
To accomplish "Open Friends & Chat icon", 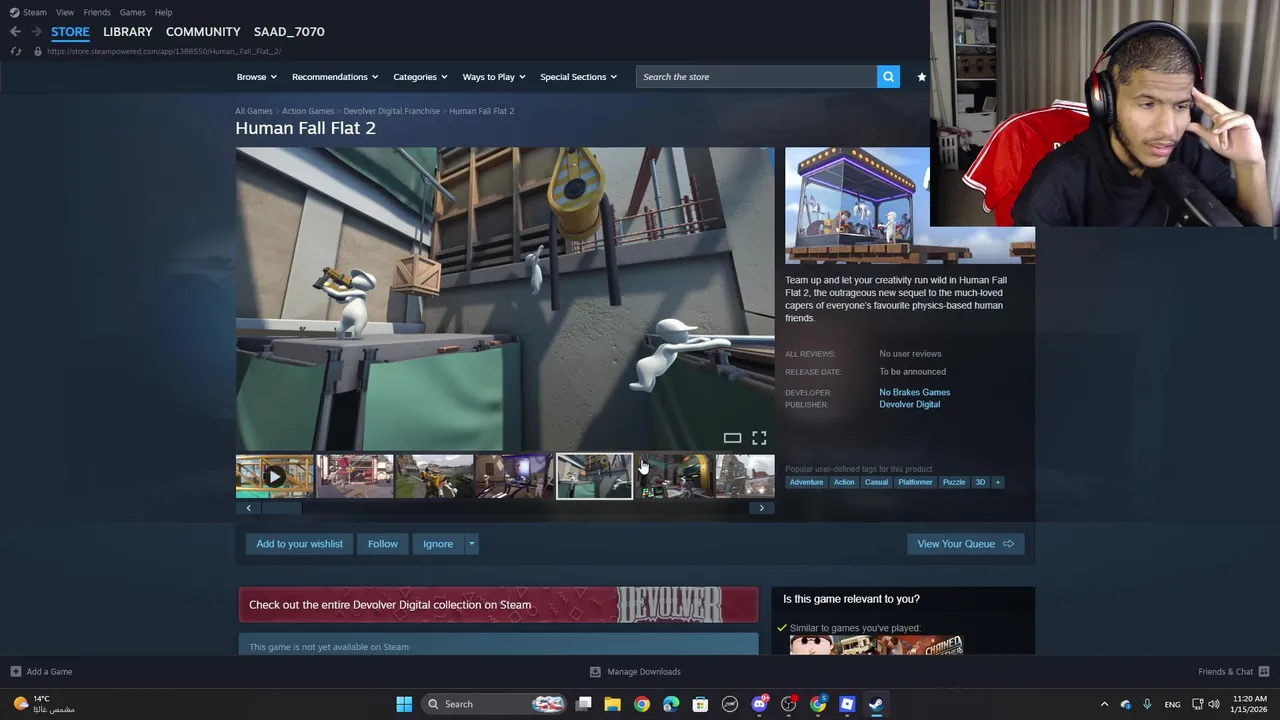I will pyautogui.click(x=1264, y=672).
